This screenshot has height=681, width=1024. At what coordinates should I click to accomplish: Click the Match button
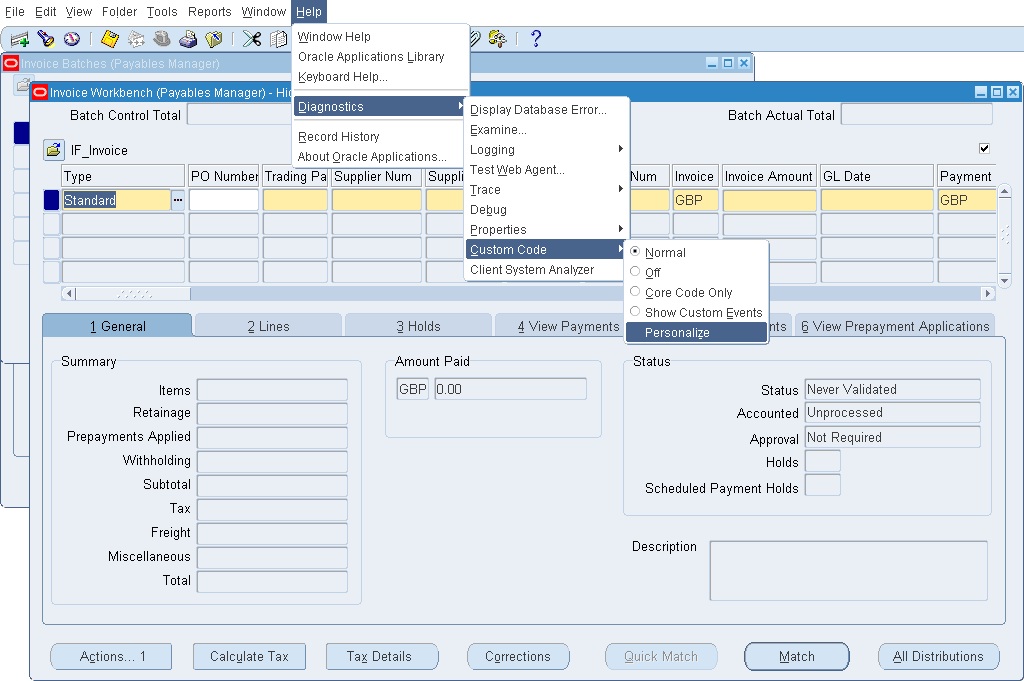(x=797, y=656)
